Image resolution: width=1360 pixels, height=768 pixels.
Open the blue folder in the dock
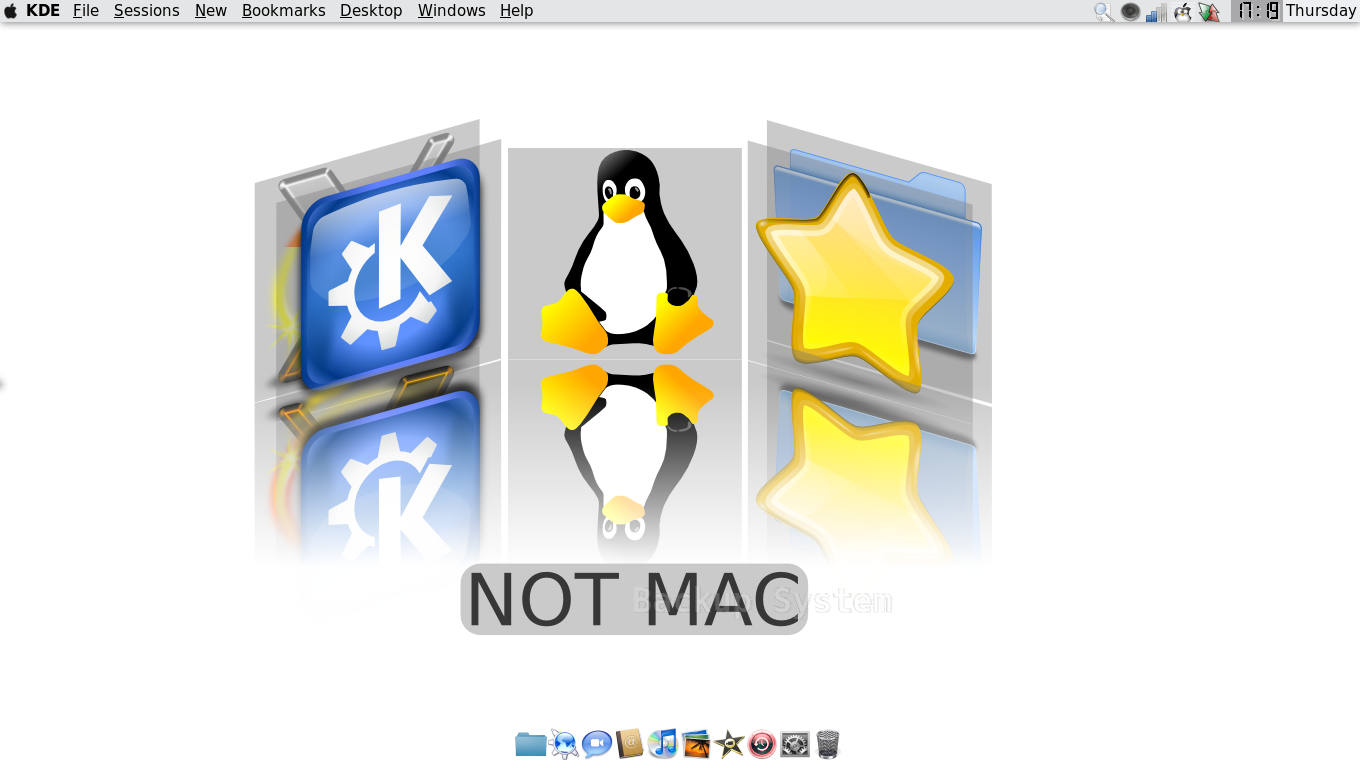point(531,744)
